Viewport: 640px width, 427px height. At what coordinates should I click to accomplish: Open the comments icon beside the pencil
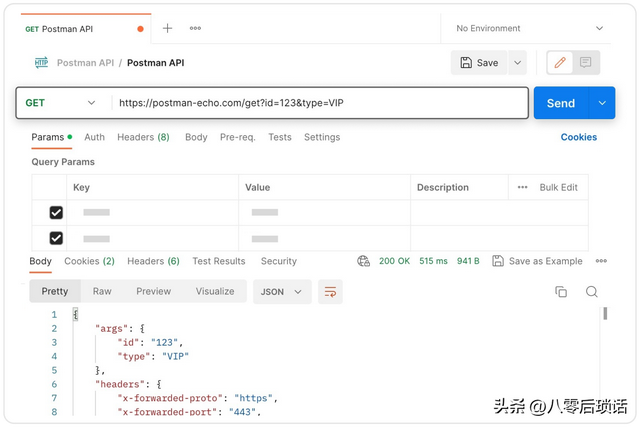586,62
